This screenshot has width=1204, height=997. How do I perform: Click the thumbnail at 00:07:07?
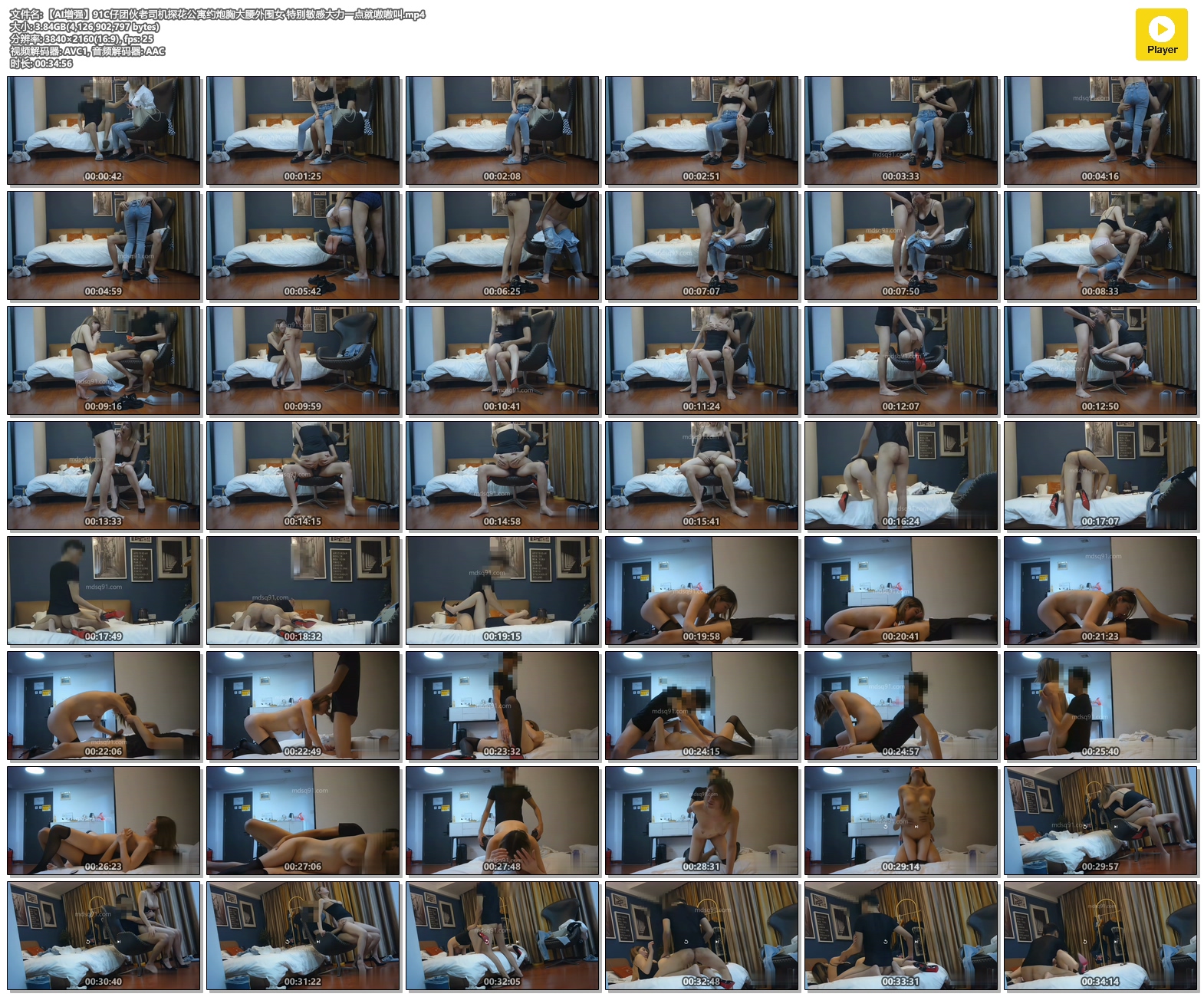point(702,245)
